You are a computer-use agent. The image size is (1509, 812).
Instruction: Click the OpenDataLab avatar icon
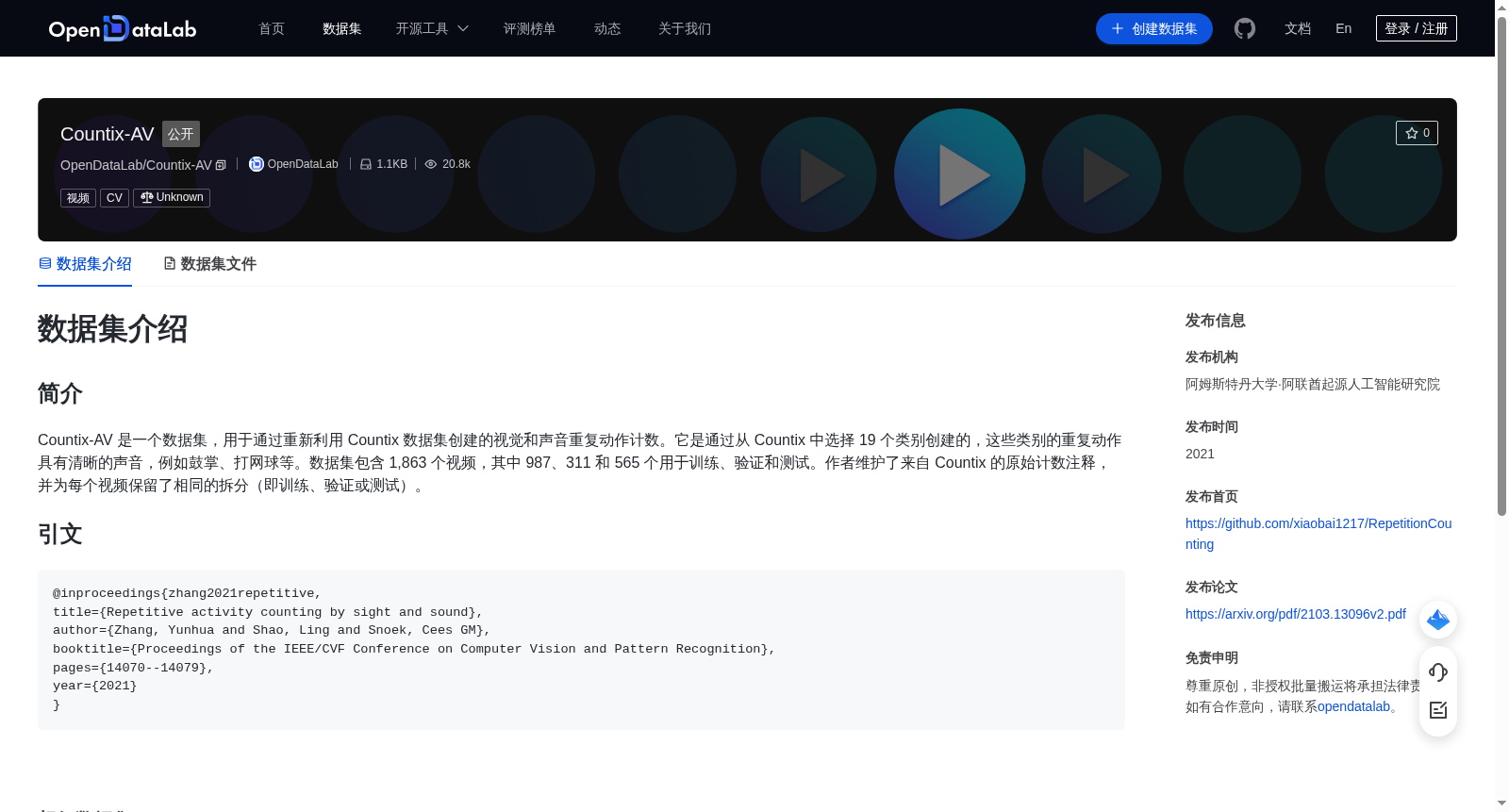coord(256,164)
